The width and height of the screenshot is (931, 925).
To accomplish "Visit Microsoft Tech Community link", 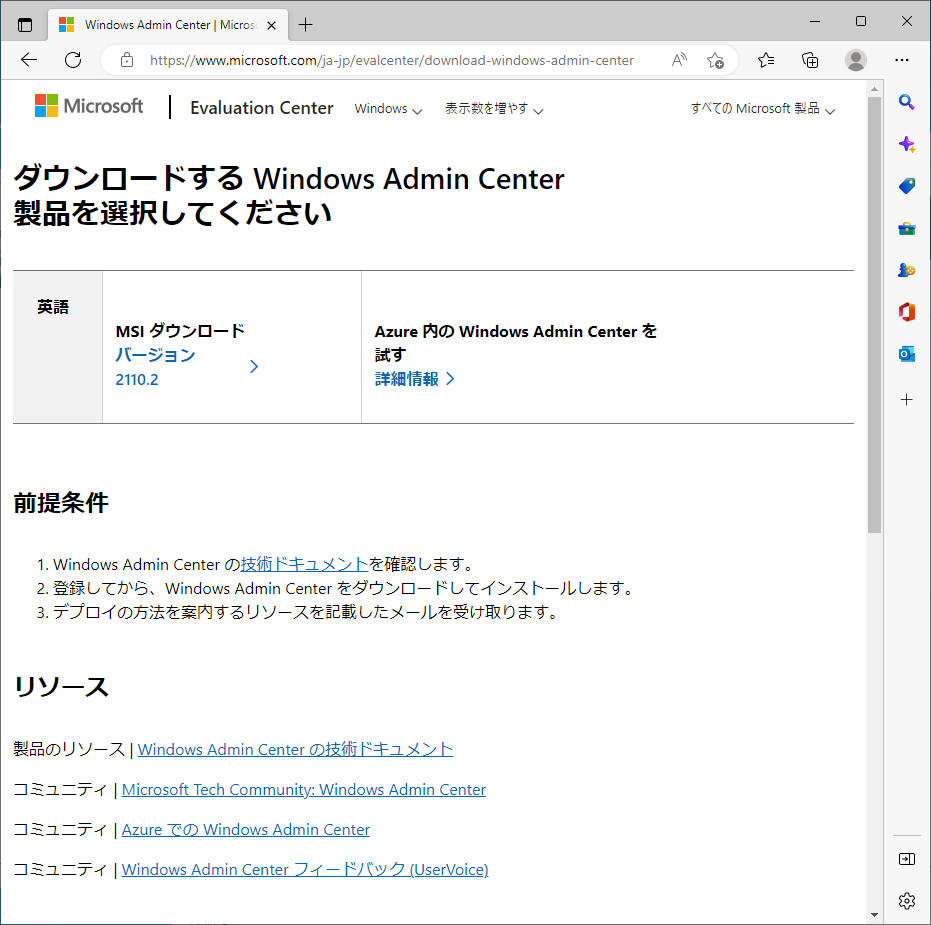I will click(304, 790).
